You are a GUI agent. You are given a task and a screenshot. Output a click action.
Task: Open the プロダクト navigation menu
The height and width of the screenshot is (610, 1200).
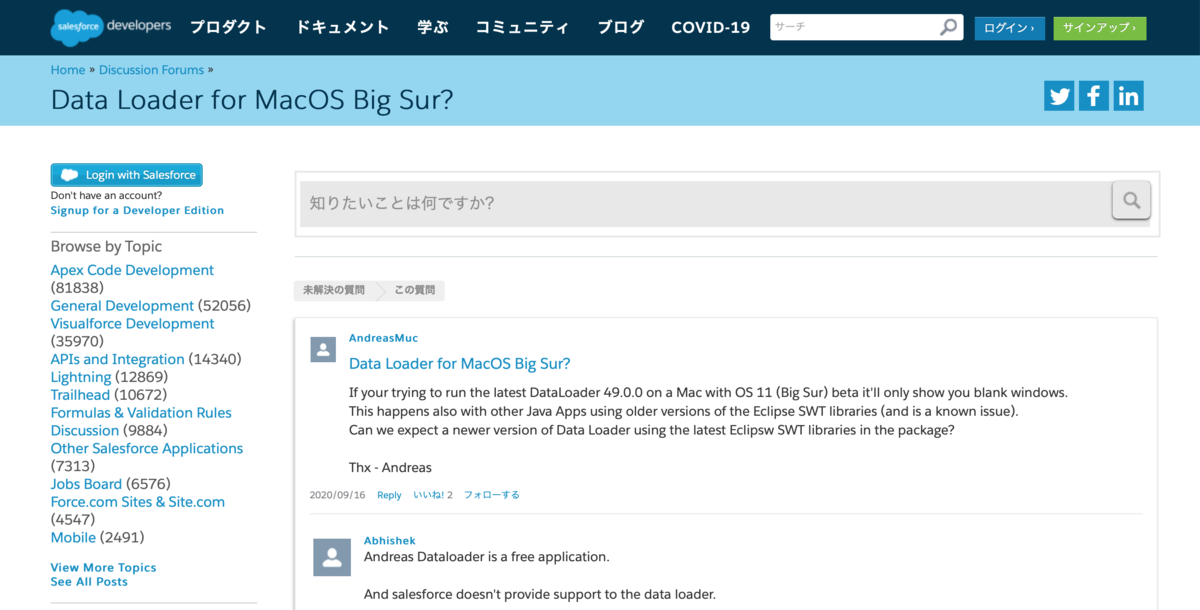point(228,27)
